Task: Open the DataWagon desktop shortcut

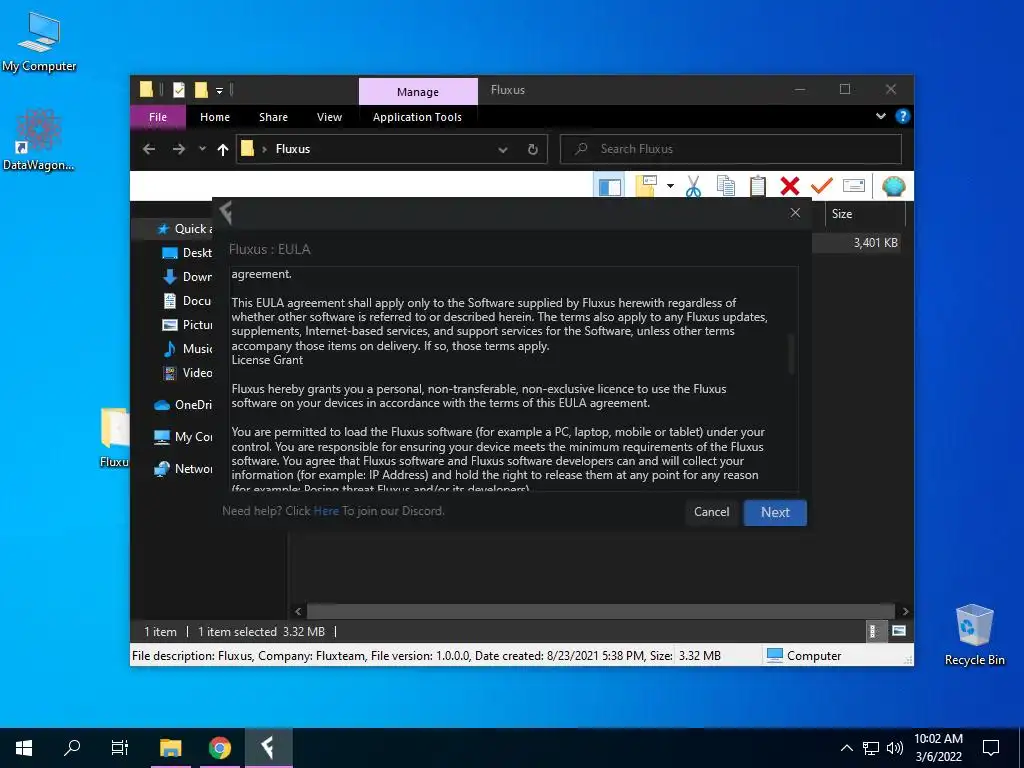Action: (x=38, y=140)
